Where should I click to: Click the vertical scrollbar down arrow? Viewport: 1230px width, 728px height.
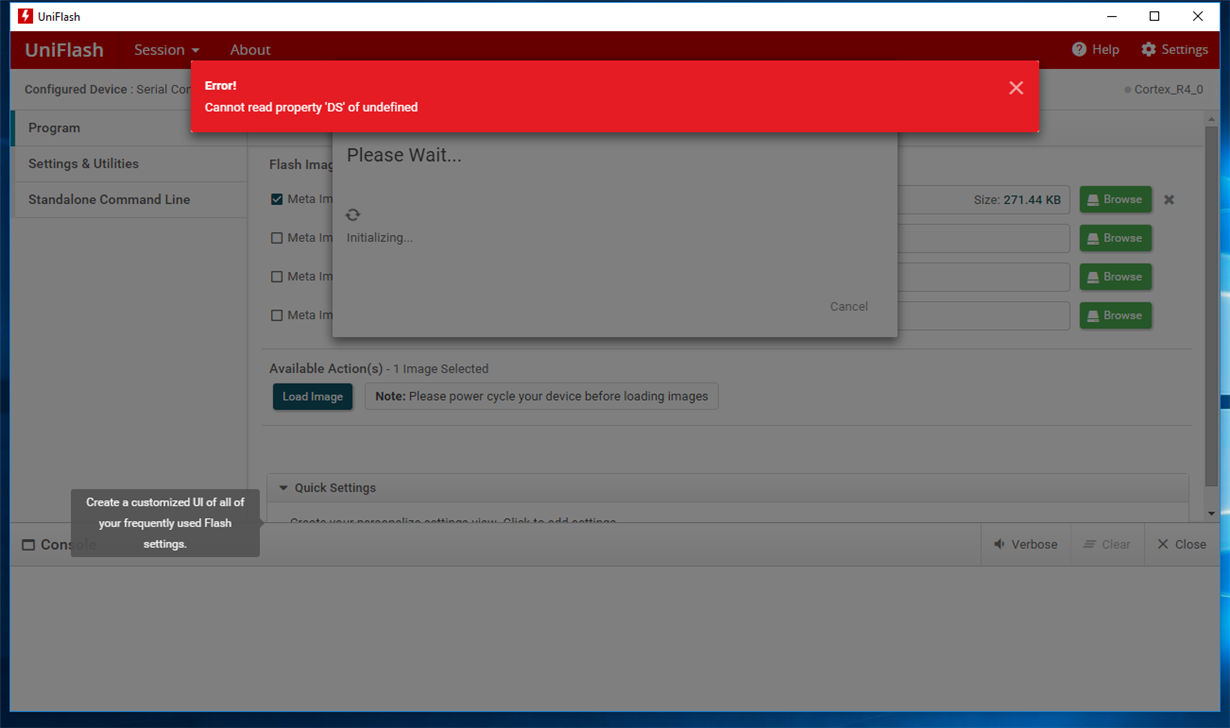1211,514
